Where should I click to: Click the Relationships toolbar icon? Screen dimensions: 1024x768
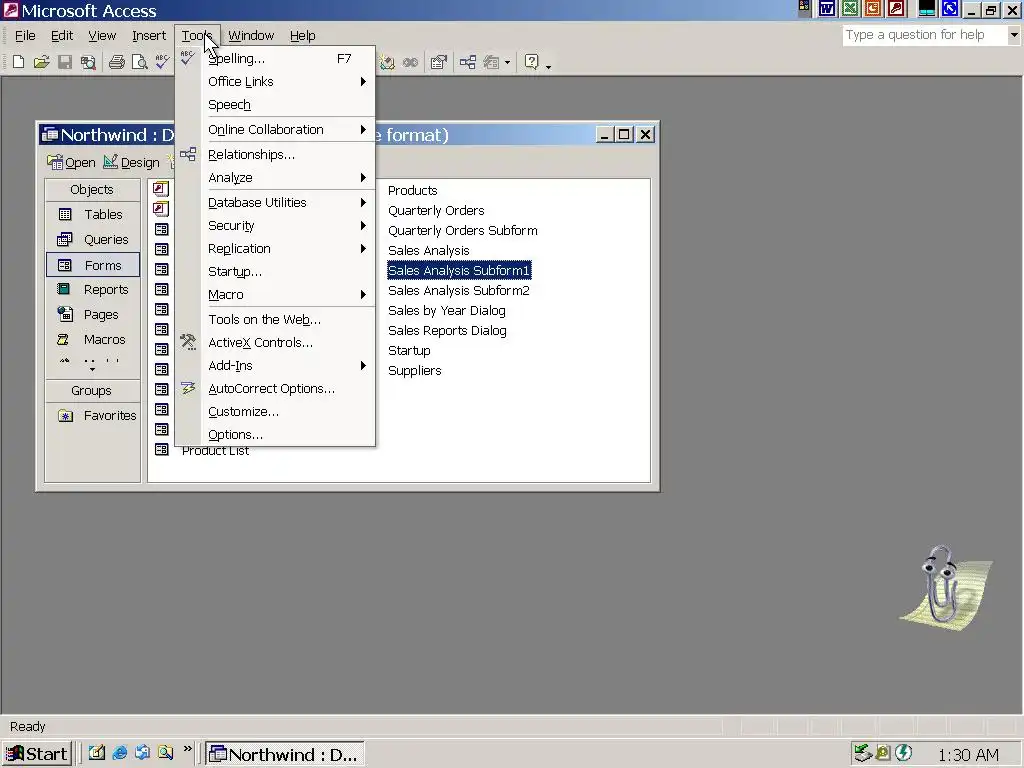tap(468, 62)
